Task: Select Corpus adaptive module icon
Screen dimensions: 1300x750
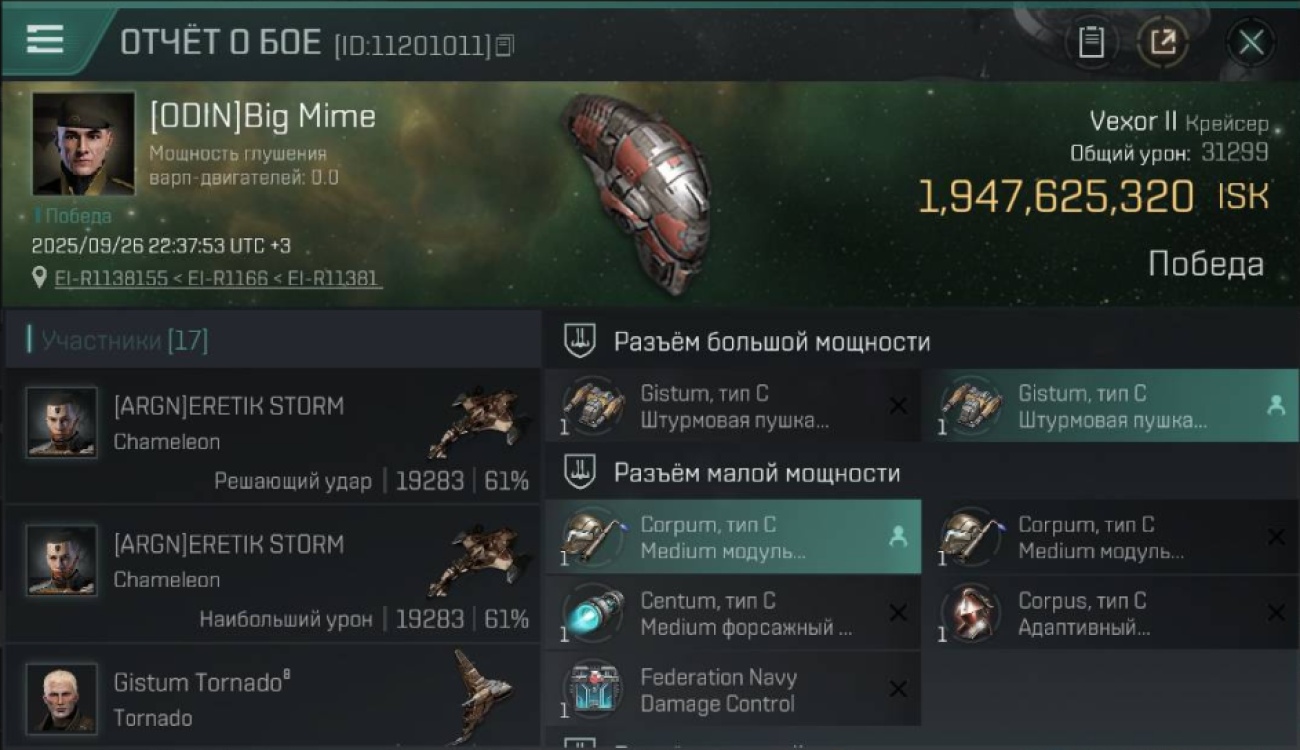Action: (x=970, y=614)
